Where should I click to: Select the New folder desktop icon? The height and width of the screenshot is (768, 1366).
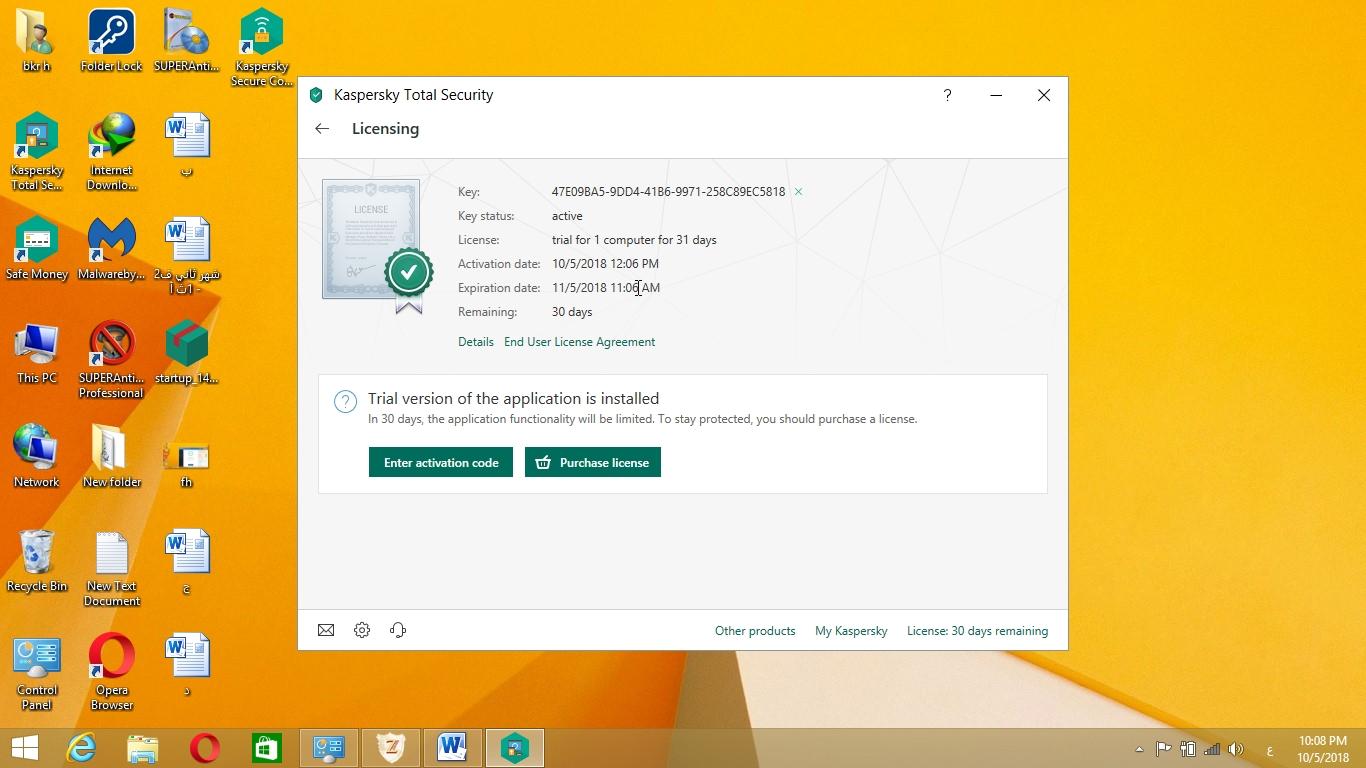click(111, 457)
